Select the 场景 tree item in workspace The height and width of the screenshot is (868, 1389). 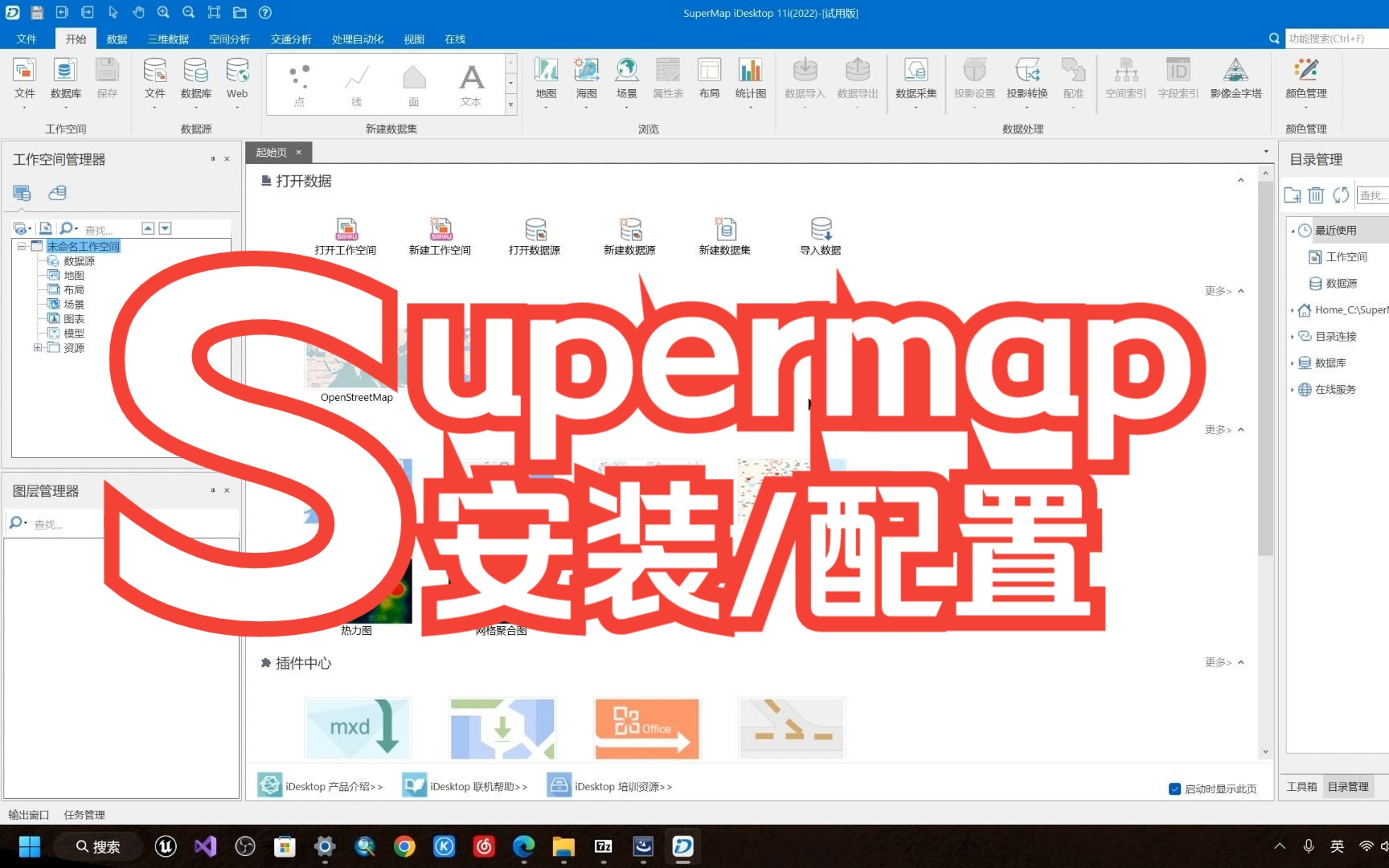[73, 305]
